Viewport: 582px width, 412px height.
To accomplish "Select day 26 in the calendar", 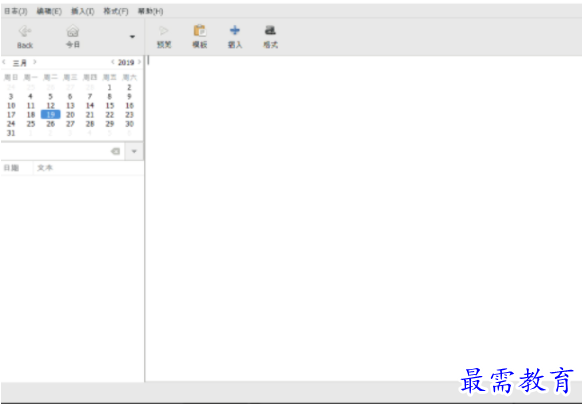I will tap(50, 124).
